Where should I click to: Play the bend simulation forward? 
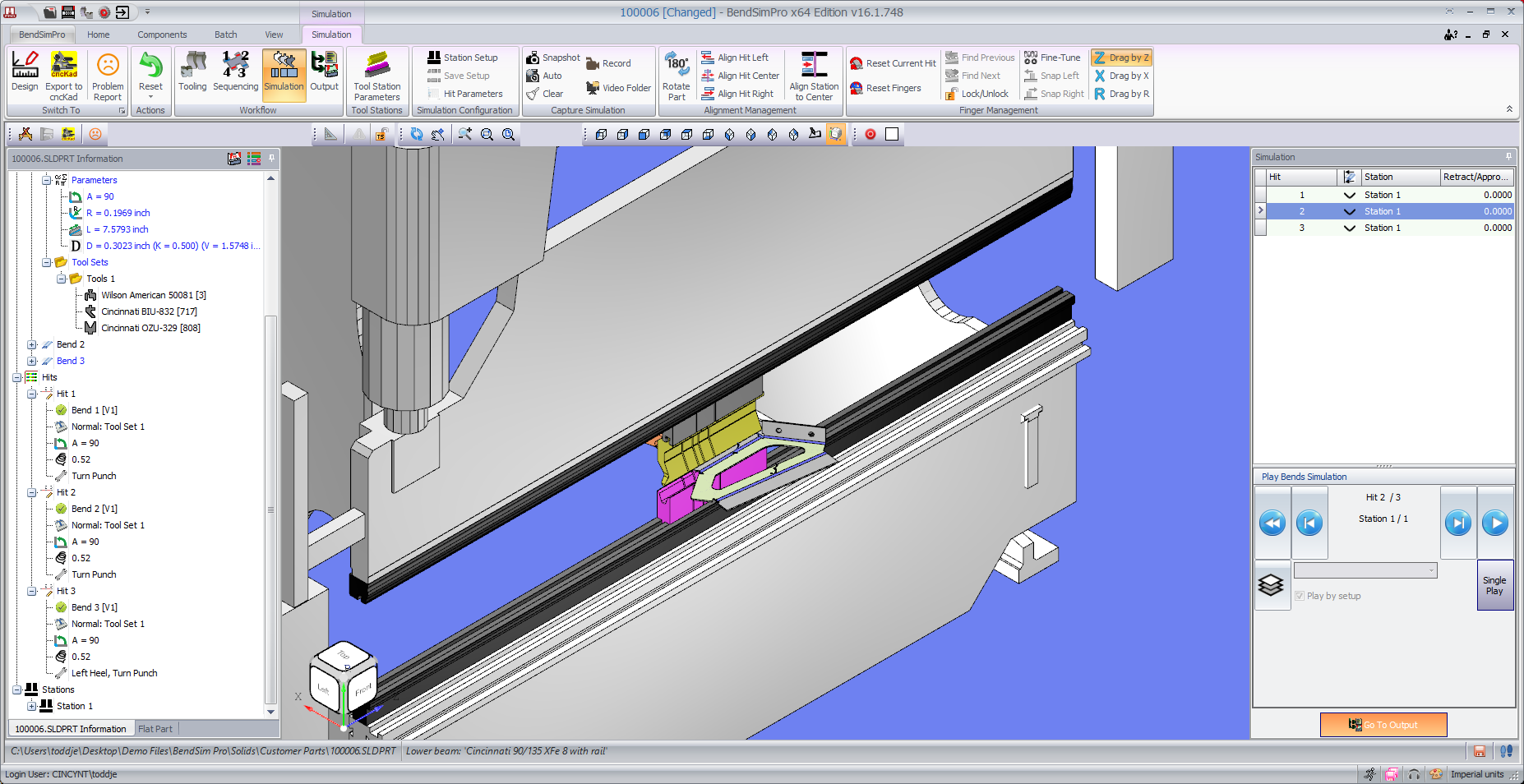1495,523
